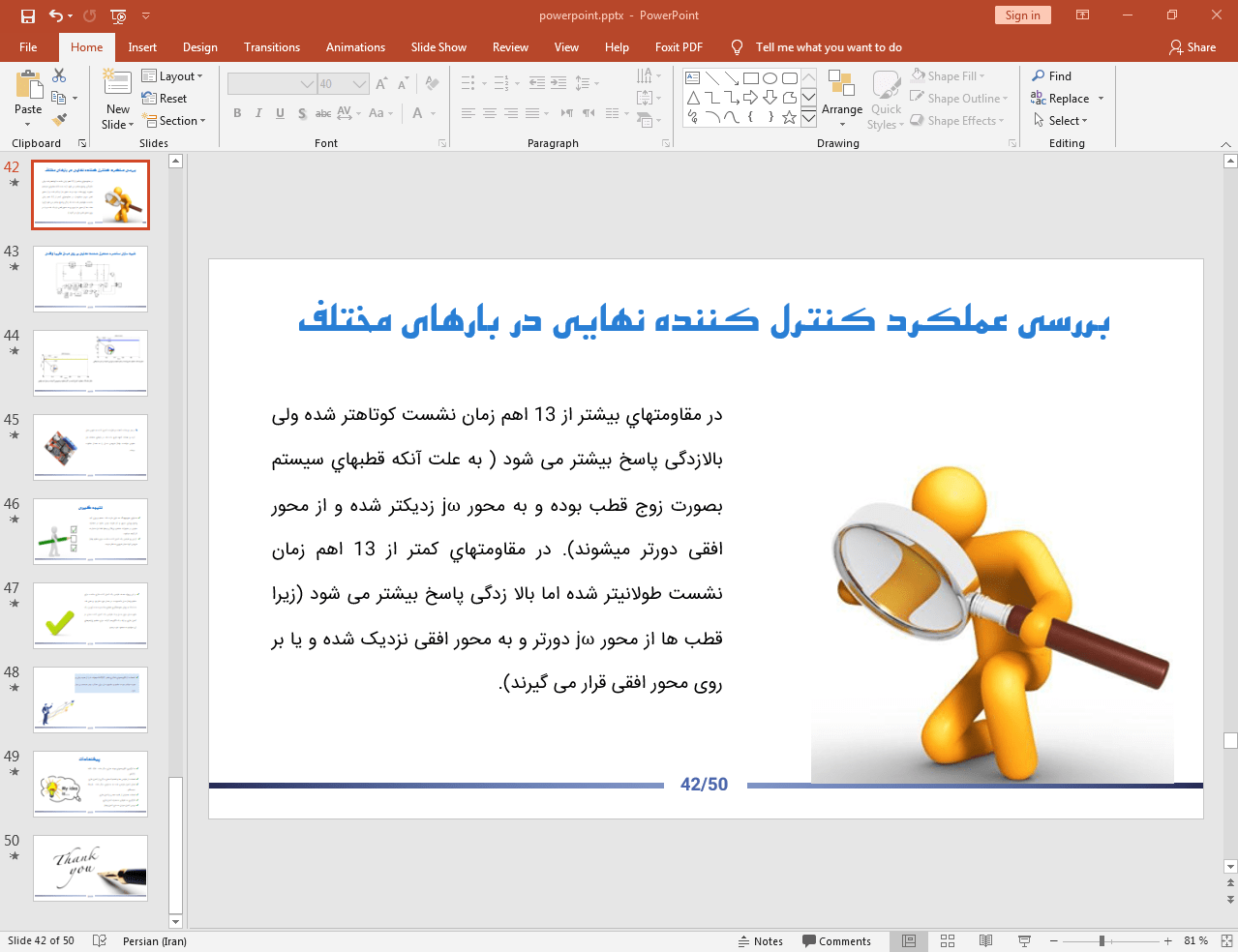
Task: Collapse the ribbon with the chevron arrow
Action: (1225, 144)
